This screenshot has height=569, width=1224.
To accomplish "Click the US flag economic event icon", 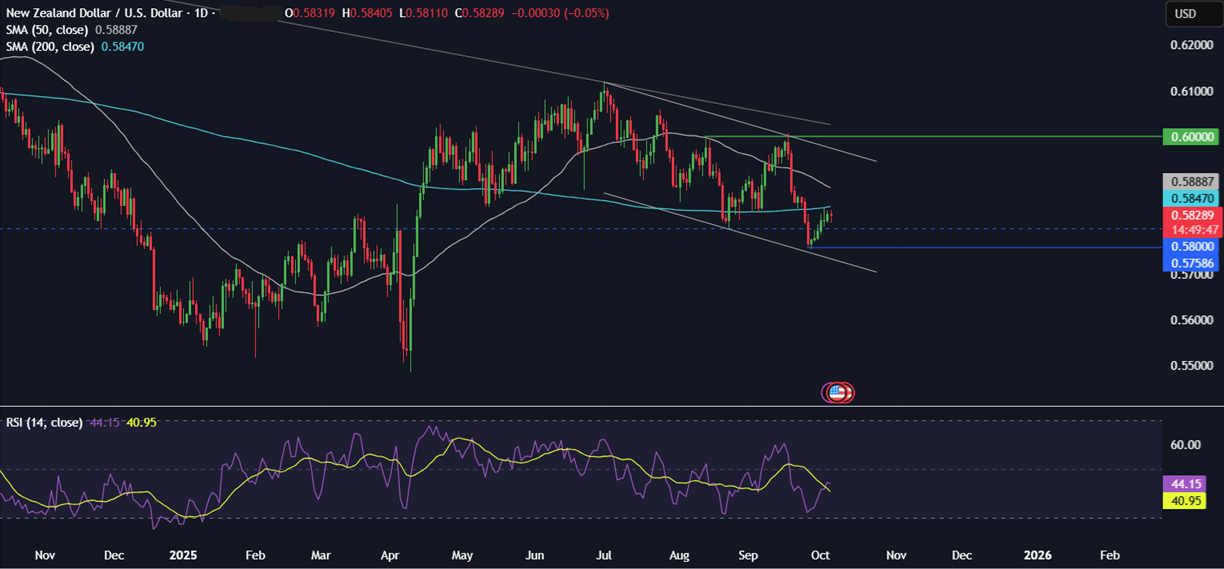I will [839, 392].
